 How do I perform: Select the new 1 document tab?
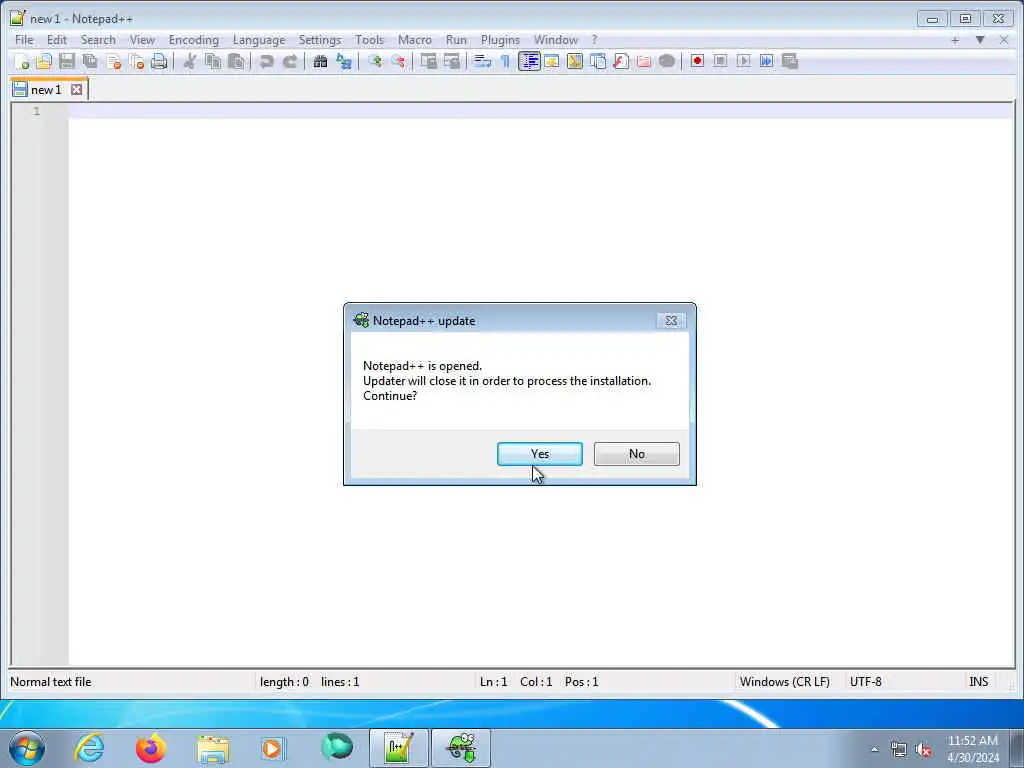click(46, 89)
